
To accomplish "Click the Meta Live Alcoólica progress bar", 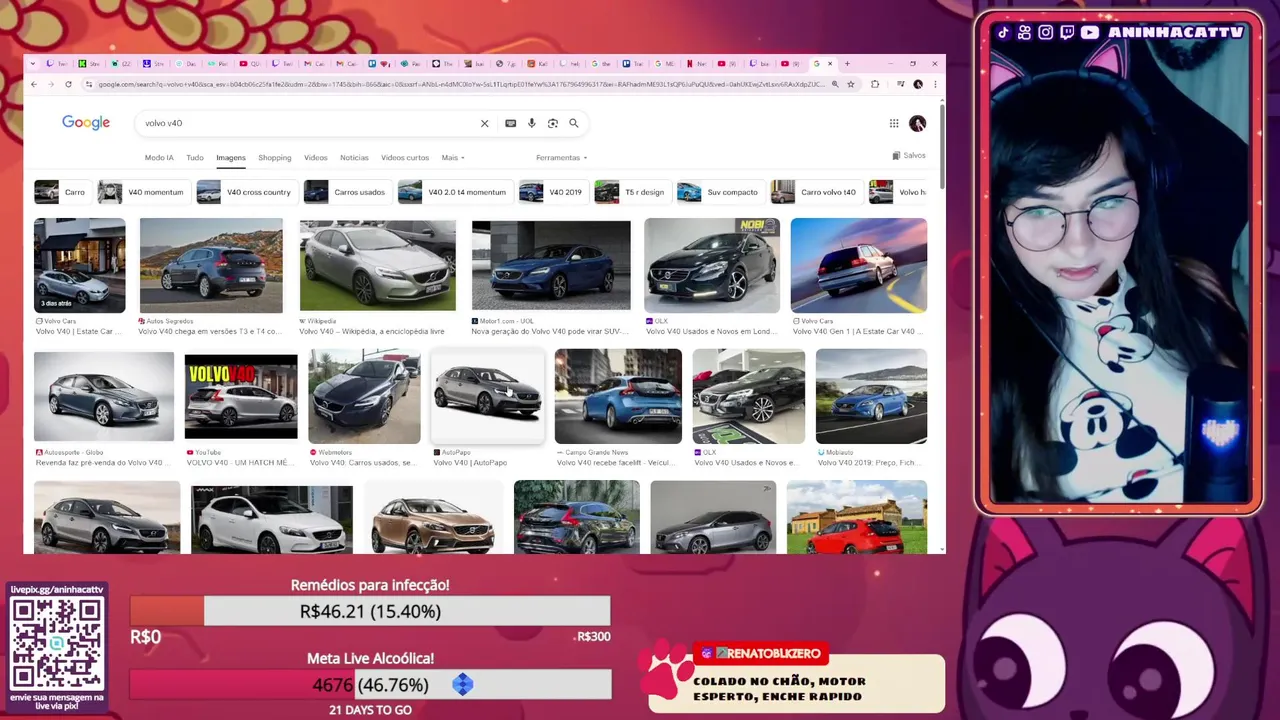I will pos(370,685).
